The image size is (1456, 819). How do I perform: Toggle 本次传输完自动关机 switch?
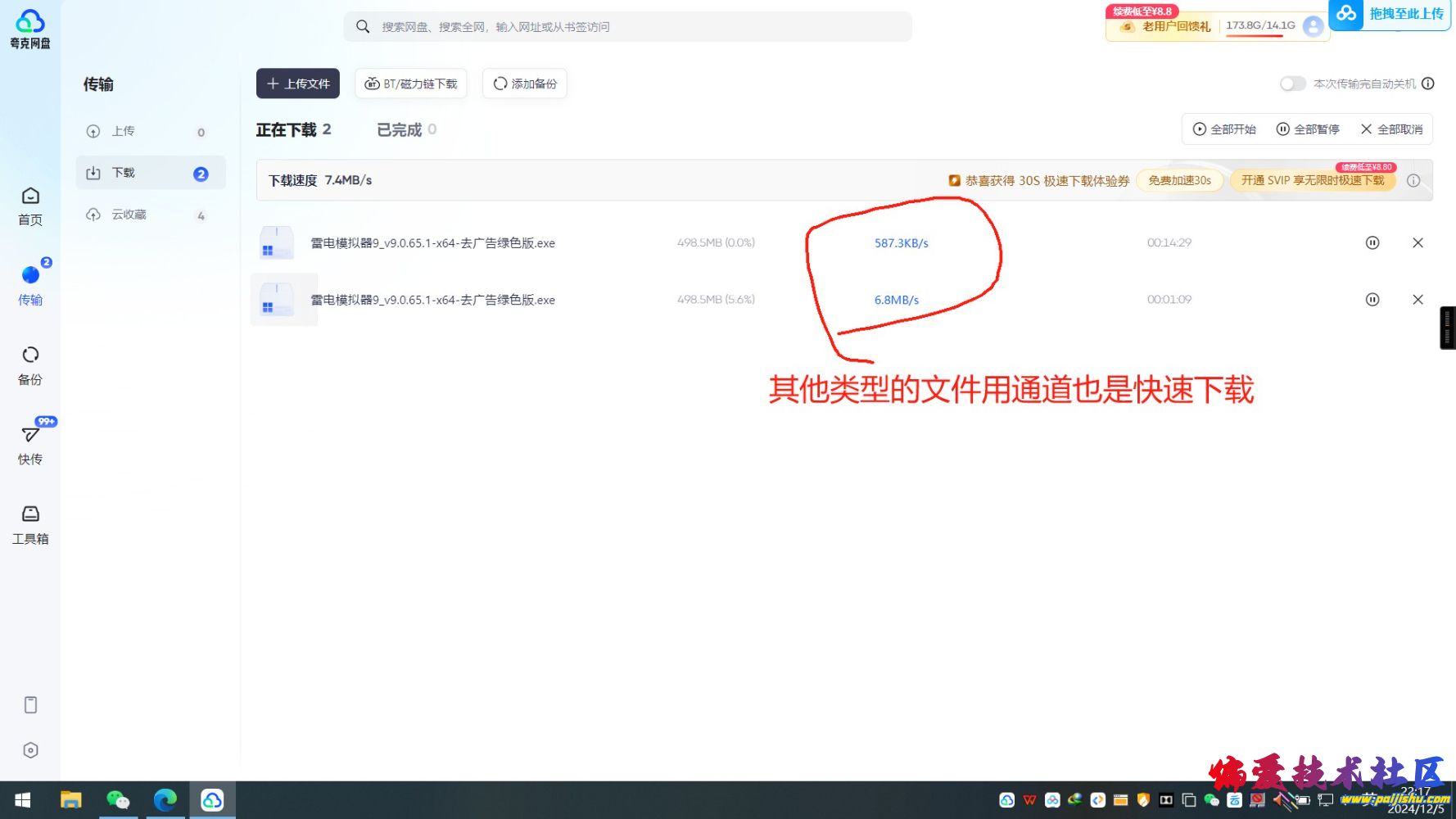click(x=1292, y=84)
